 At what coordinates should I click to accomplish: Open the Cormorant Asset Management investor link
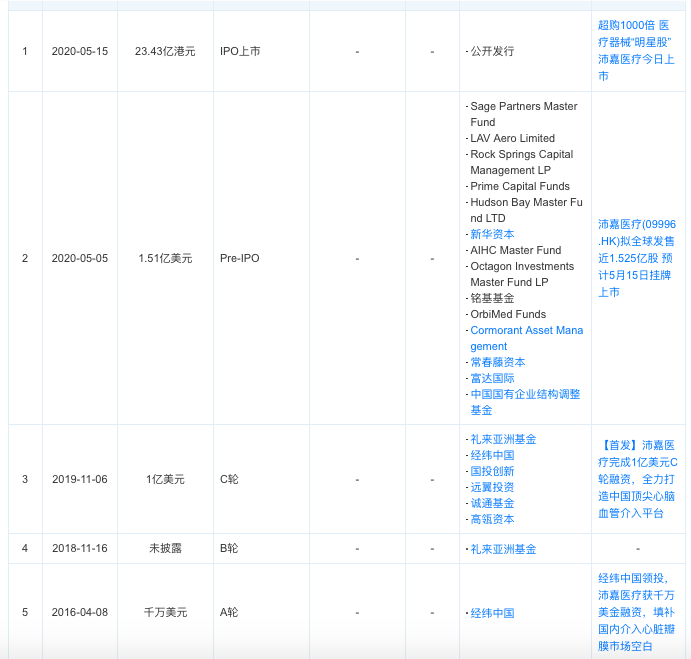(x=526, y=338)
